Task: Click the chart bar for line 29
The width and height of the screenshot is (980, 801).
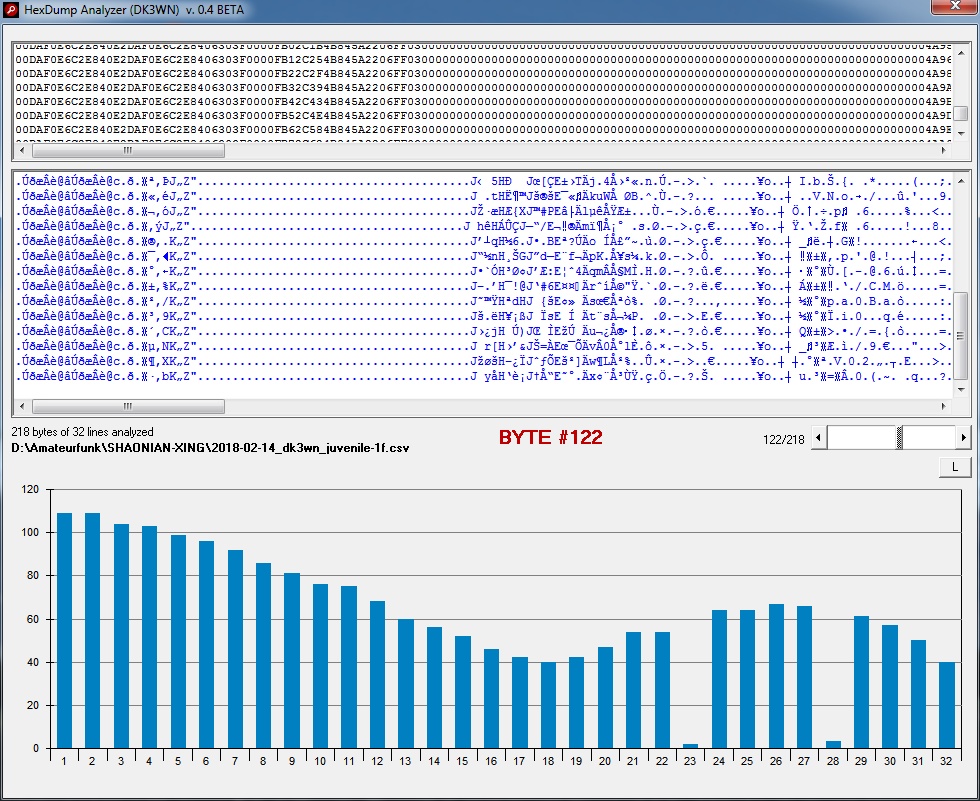Action: point(861,682)
